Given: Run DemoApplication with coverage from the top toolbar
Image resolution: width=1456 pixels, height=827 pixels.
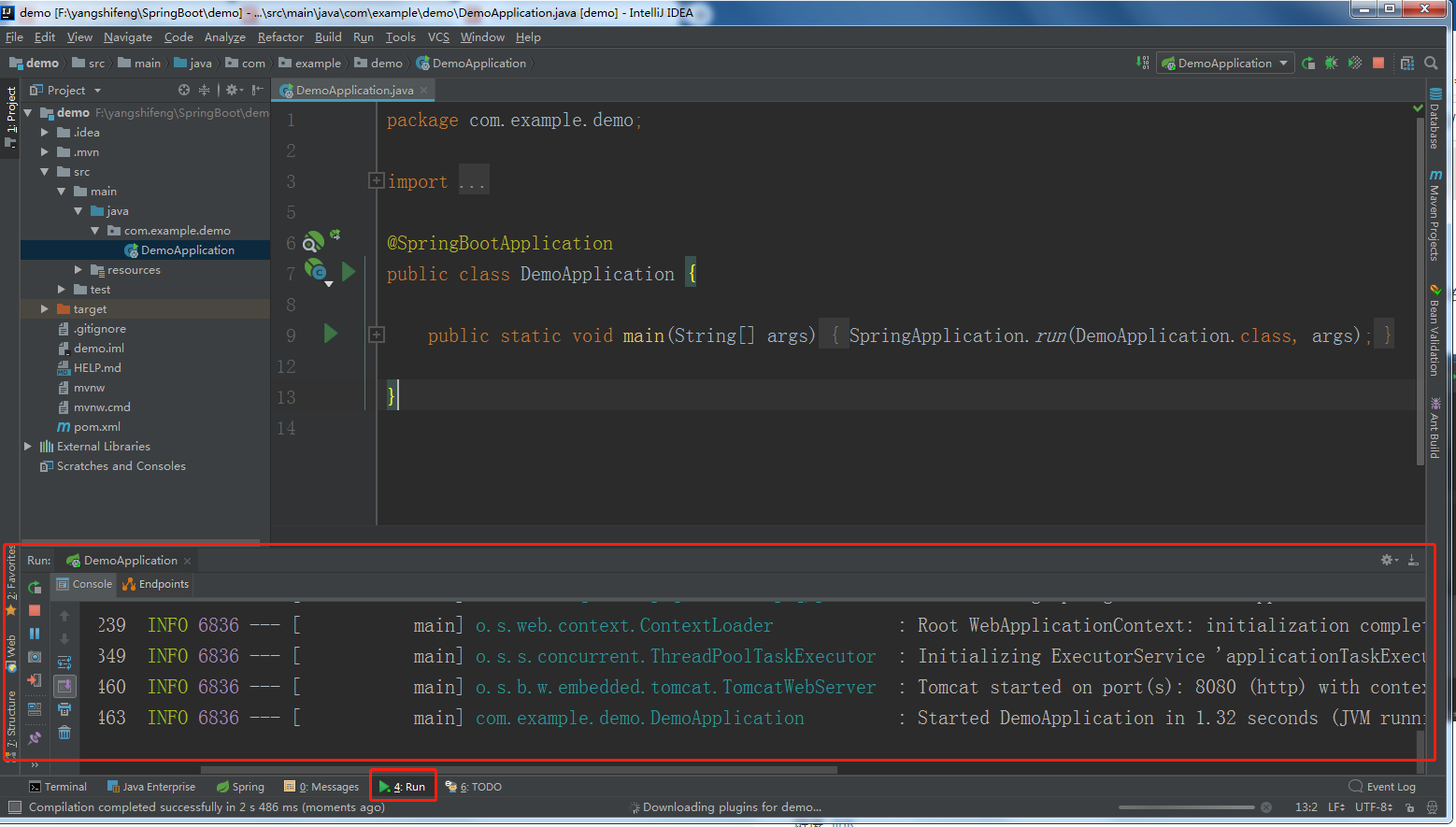Looking at the screenshot, I should tap(1354, 63).
